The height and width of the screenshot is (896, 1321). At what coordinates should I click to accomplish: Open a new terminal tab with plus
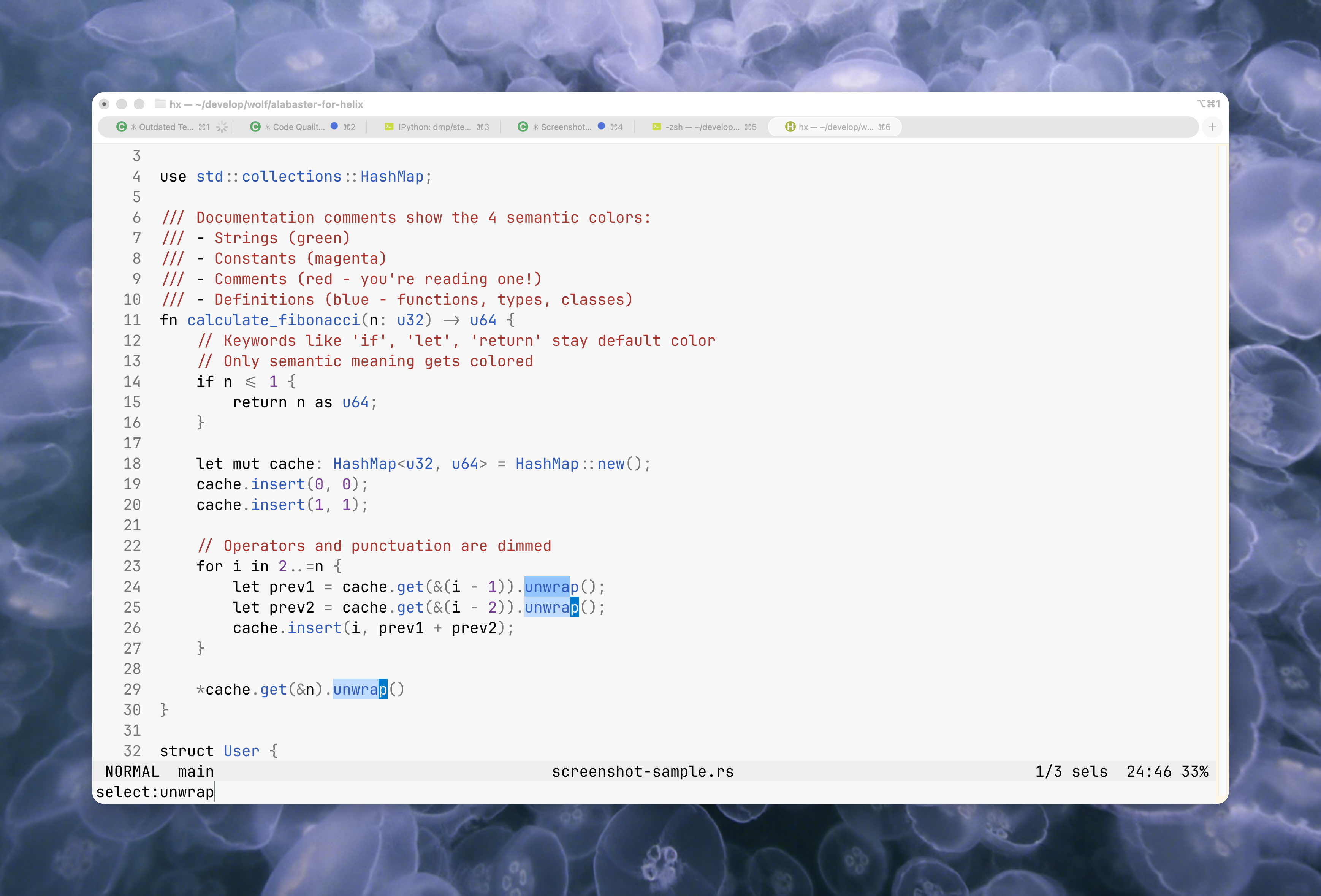1212,127
